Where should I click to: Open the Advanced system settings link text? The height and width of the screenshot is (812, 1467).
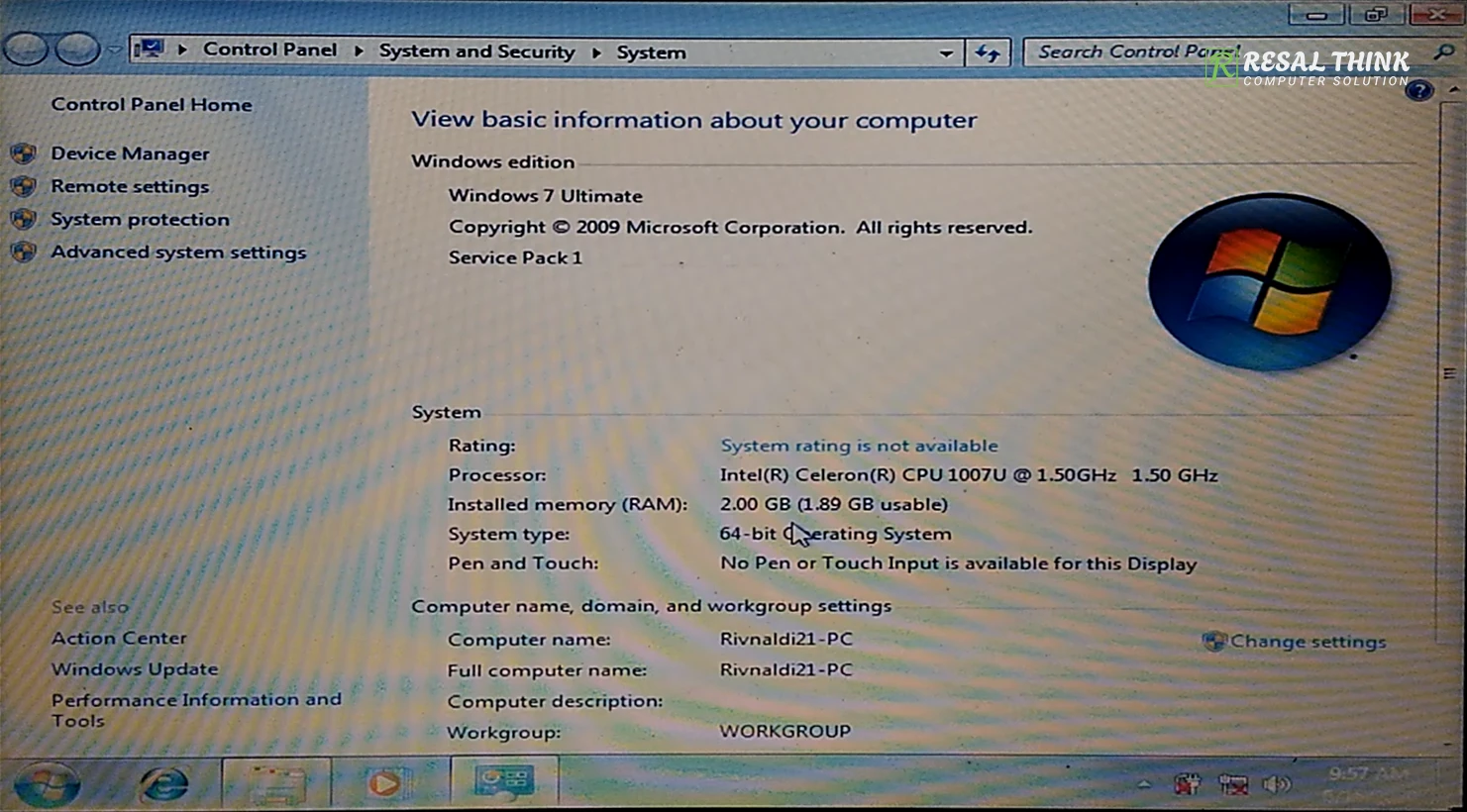(x=178, y=252)
